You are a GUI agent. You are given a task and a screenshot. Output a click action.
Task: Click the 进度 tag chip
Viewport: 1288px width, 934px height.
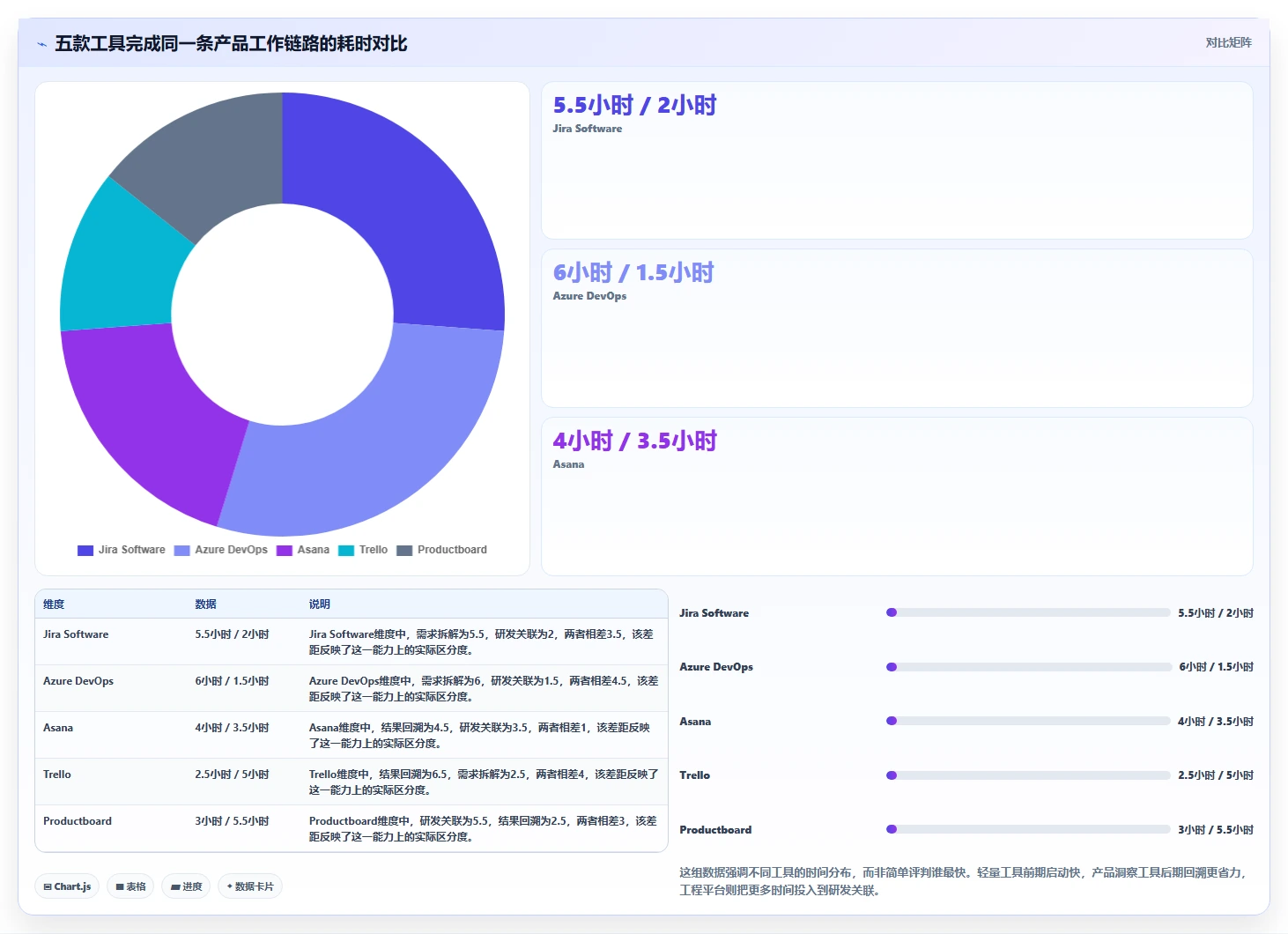pos(186,886)
